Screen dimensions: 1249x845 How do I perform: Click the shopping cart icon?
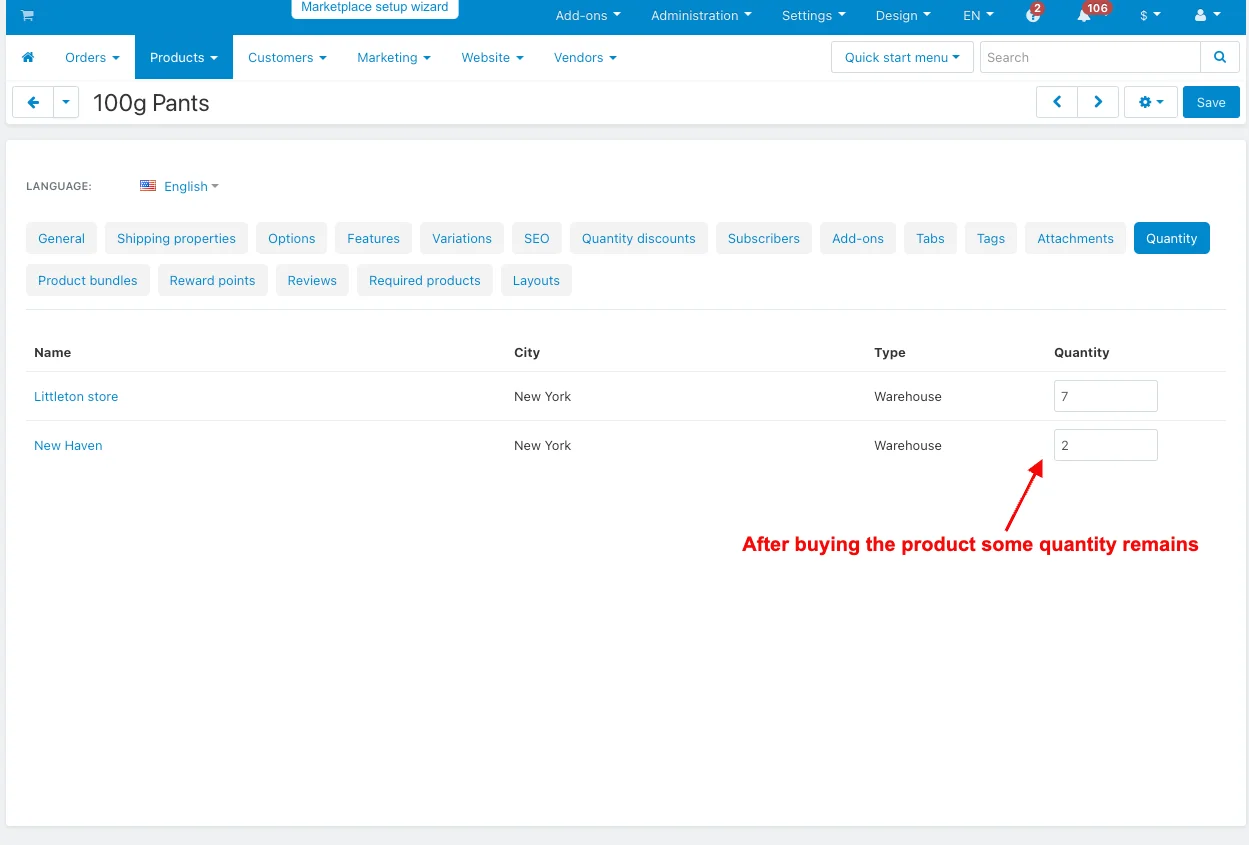27,16
